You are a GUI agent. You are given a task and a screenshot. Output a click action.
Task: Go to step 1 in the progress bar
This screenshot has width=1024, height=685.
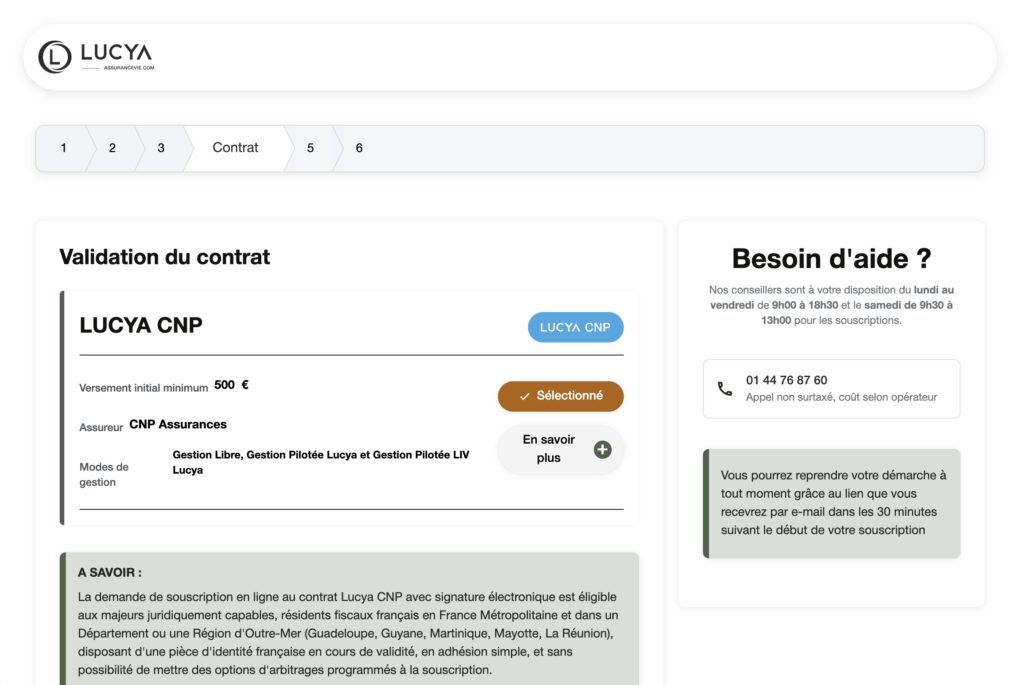click(63, 148)
